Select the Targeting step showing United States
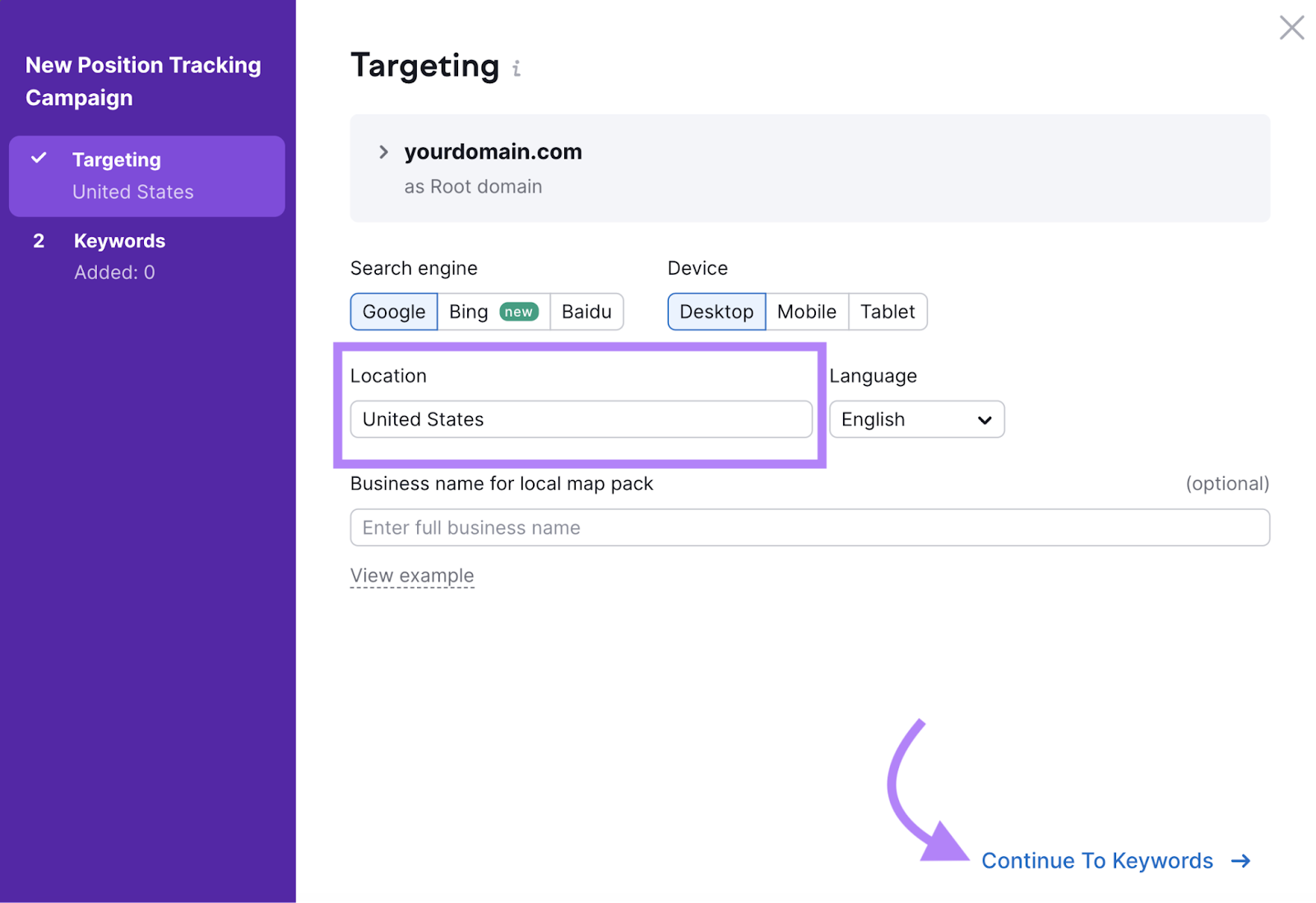1316x903 pixels. pos(146,175)
